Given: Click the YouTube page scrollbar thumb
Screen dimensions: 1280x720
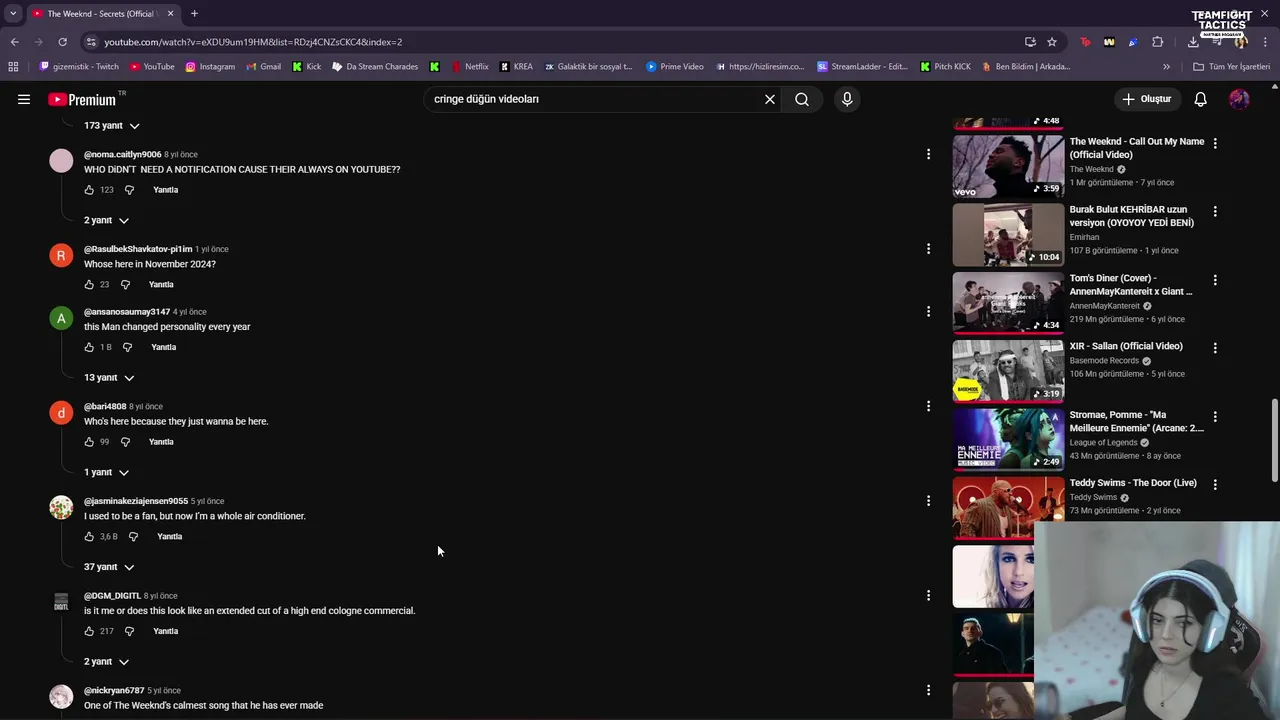Looking at the screenshot, I should 1274,440.
